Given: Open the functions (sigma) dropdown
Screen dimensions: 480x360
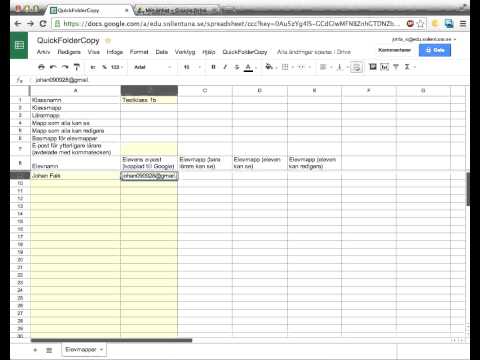Looking at the screenshot, I should pos(409,67).
